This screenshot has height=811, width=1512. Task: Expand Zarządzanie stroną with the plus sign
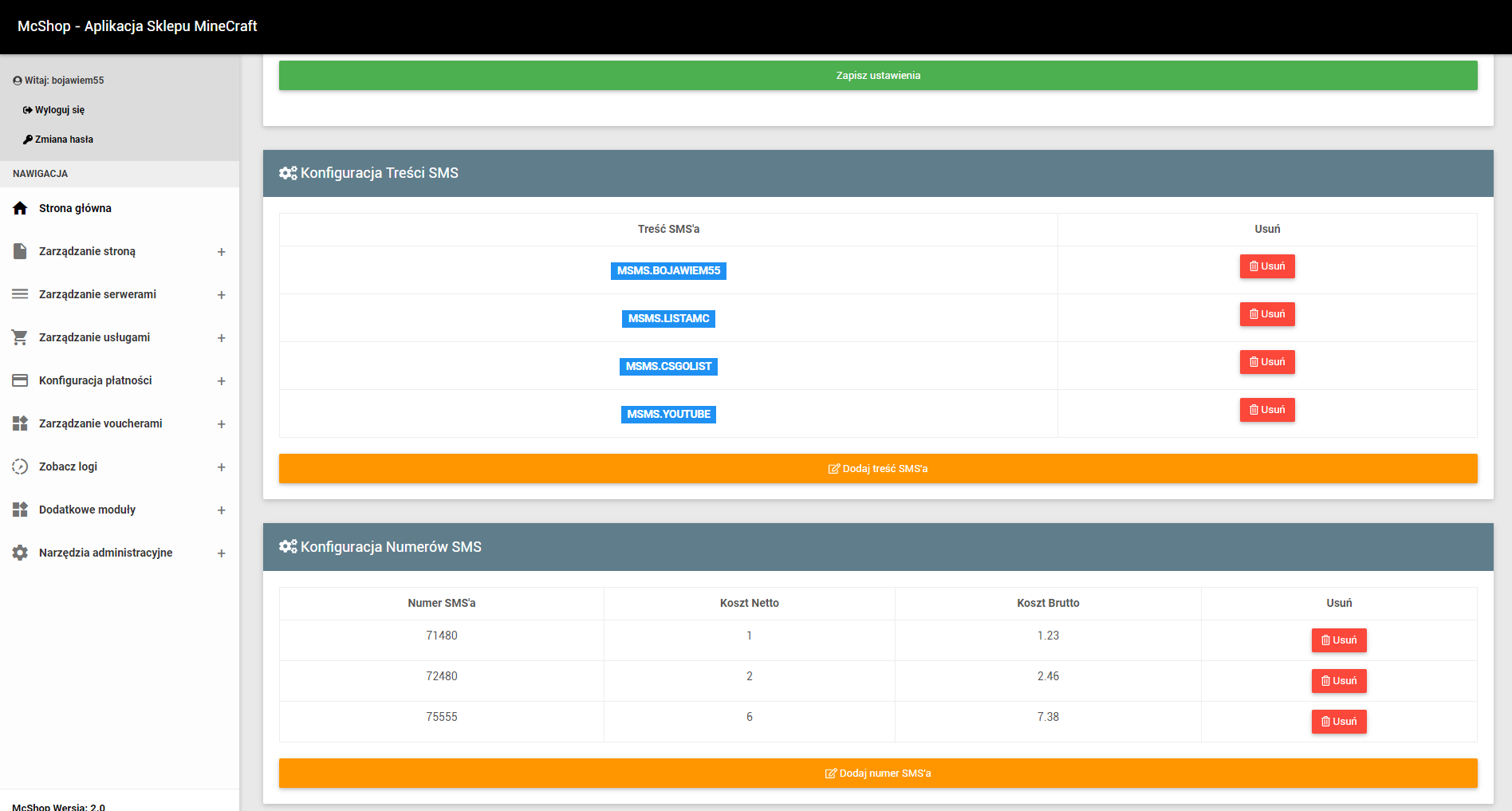click(x=222, y=252)
